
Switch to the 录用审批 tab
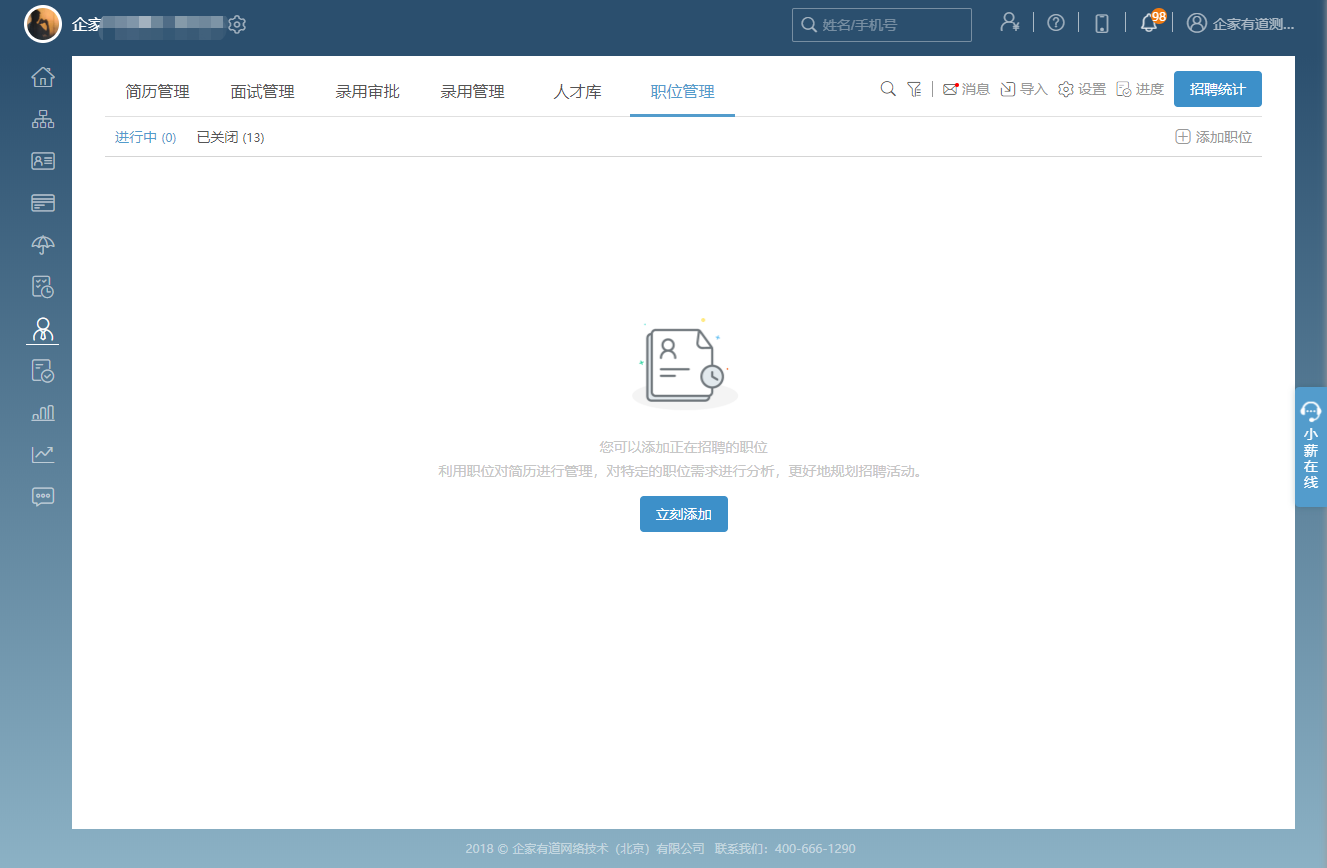point(368,92)
